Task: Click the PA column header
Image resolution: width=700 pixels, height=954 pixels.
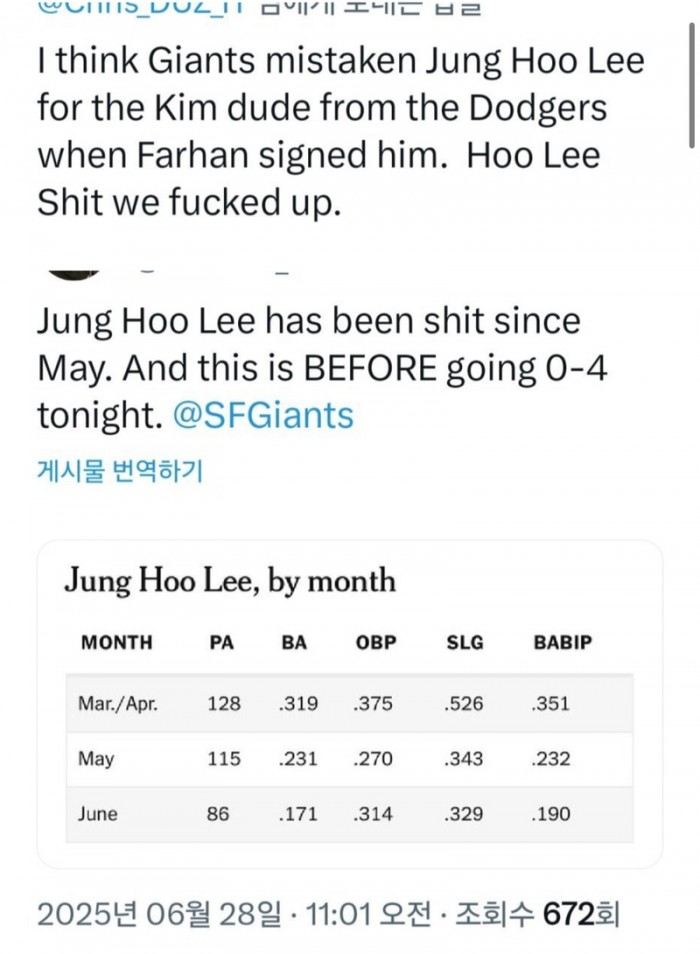Action: point(224,642)
